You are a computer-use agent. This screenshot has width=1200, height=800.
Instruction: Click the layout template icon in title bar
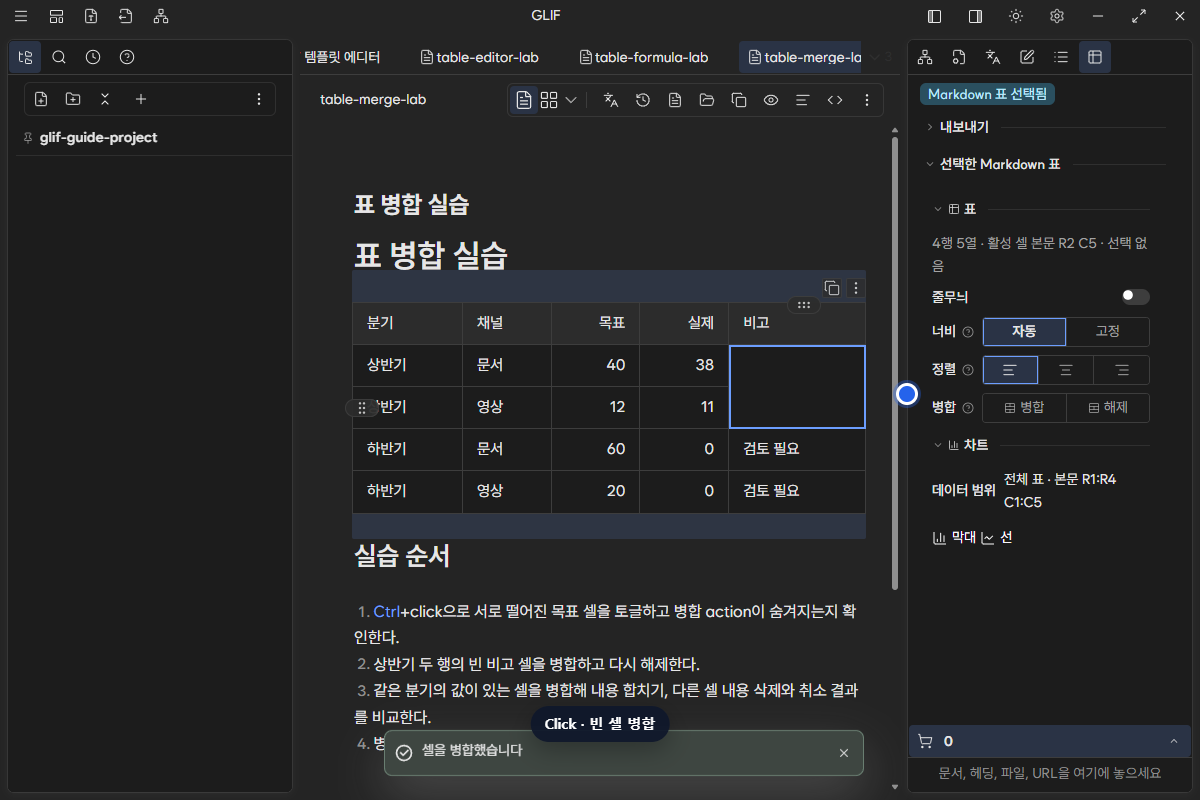point(56,16)
